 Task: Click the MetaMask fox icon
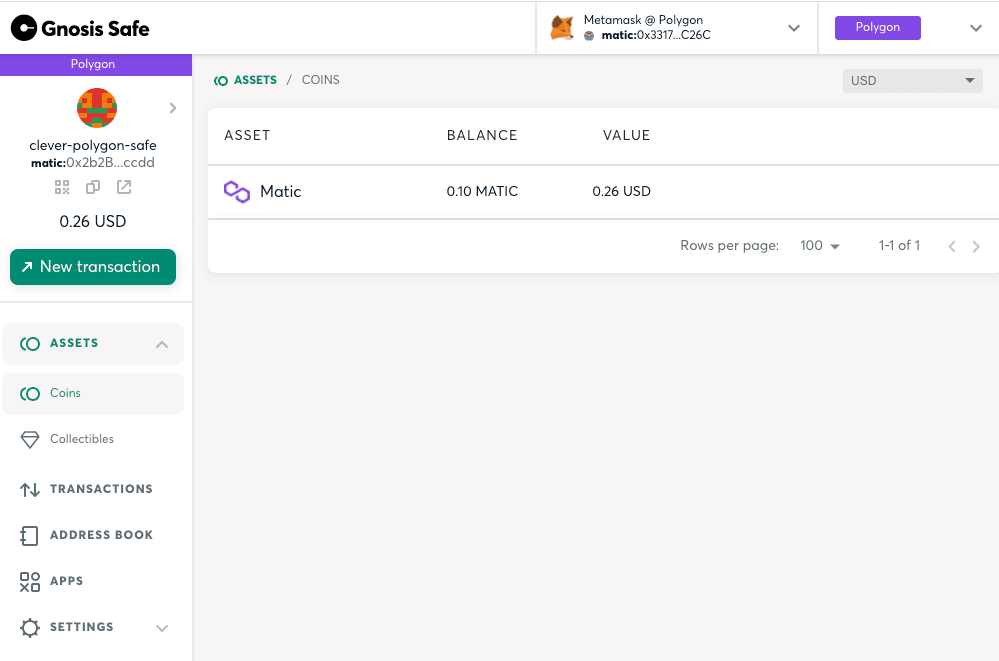coord(562,28)
